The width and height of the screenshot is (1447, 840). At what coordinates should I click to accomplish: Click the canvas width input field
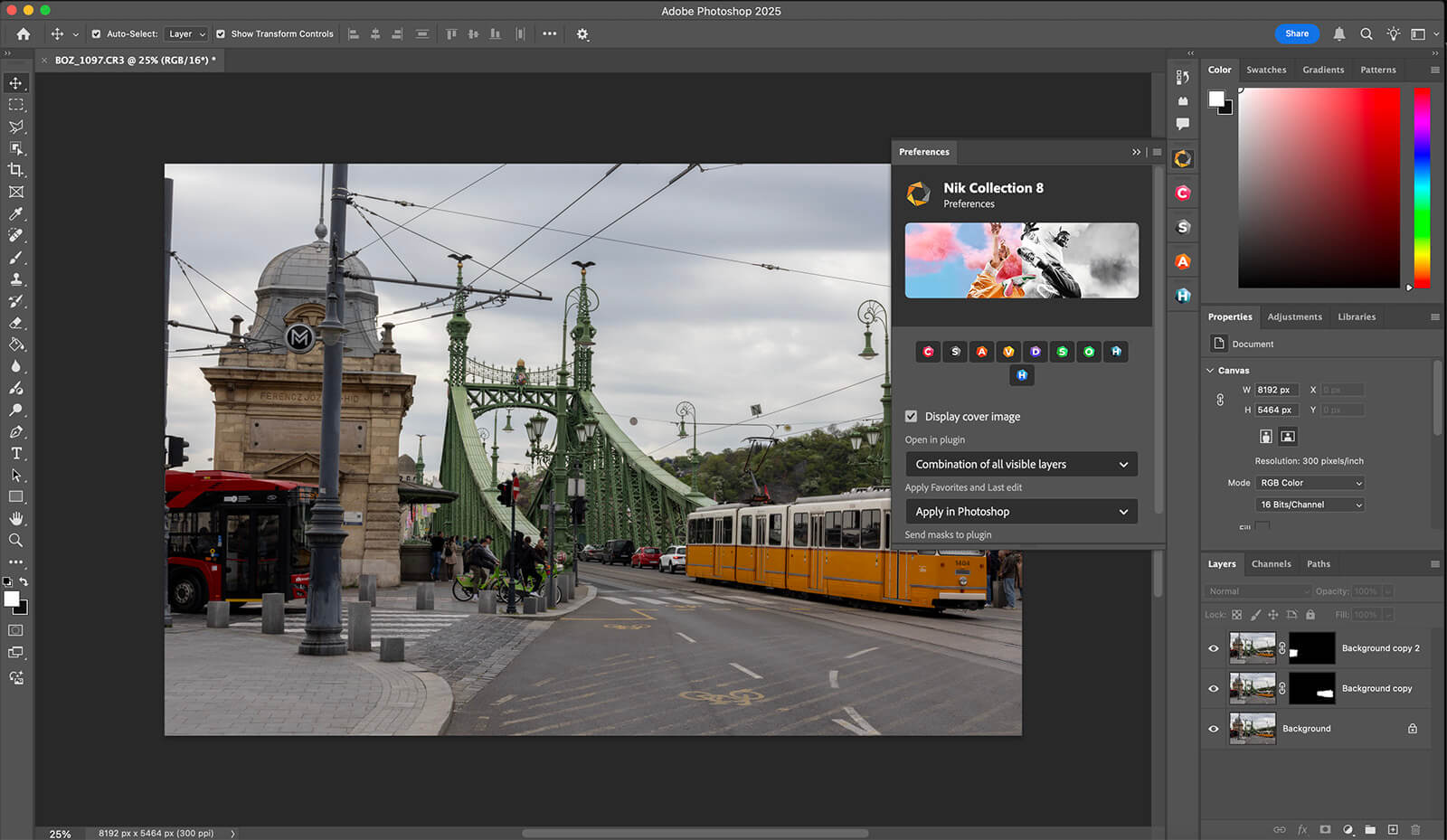tap(1276, 390)
